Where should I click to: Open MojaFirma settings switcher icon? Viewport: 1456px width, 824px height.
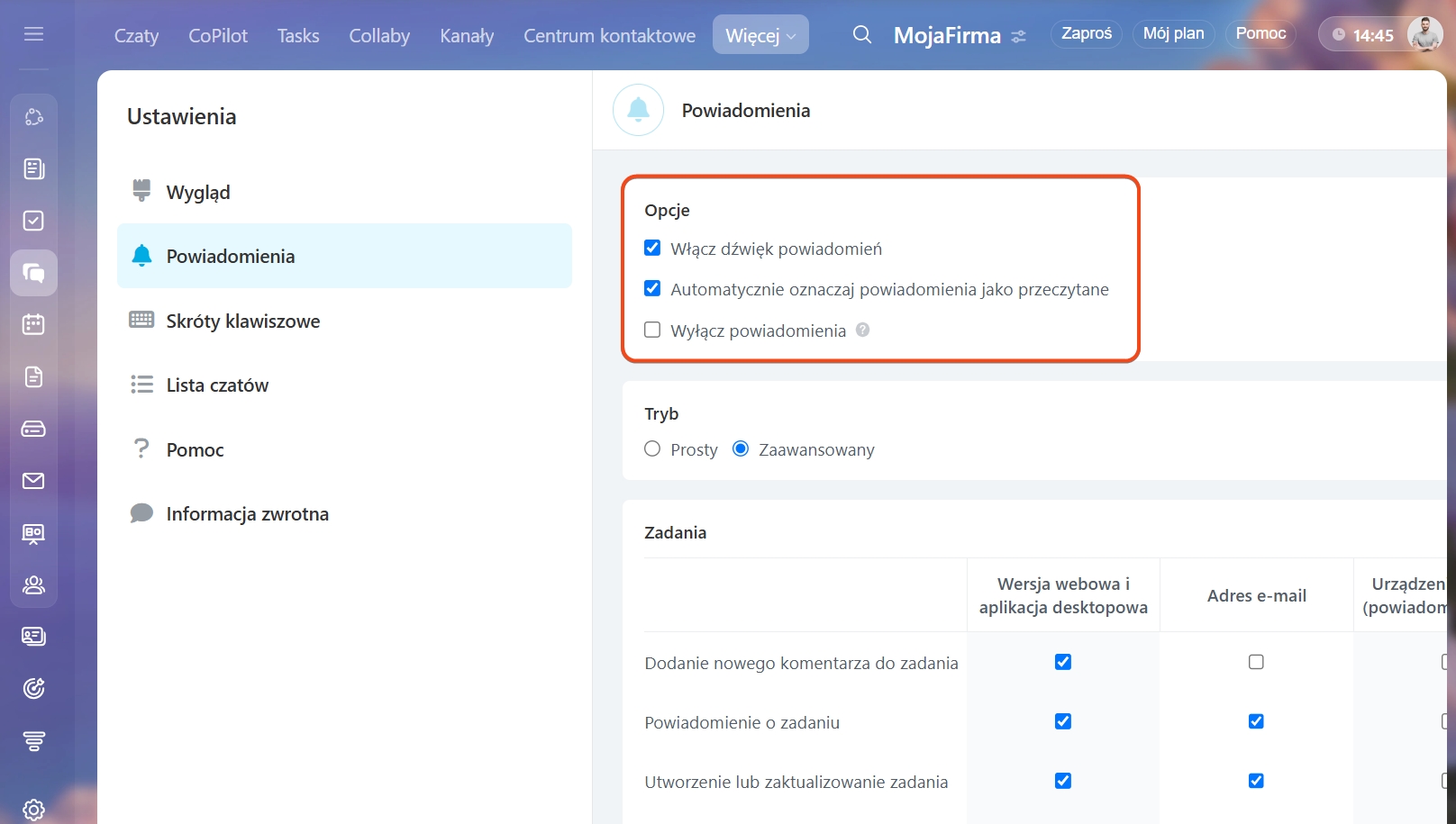(x=1018, y=36)
